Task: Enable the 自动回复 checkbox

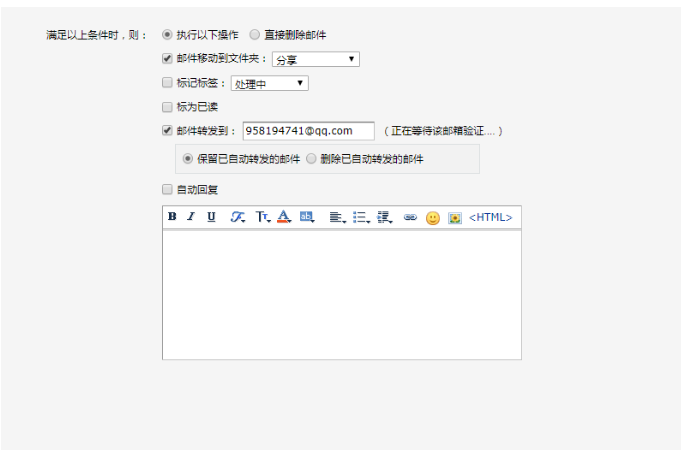Action: [167, 189]
